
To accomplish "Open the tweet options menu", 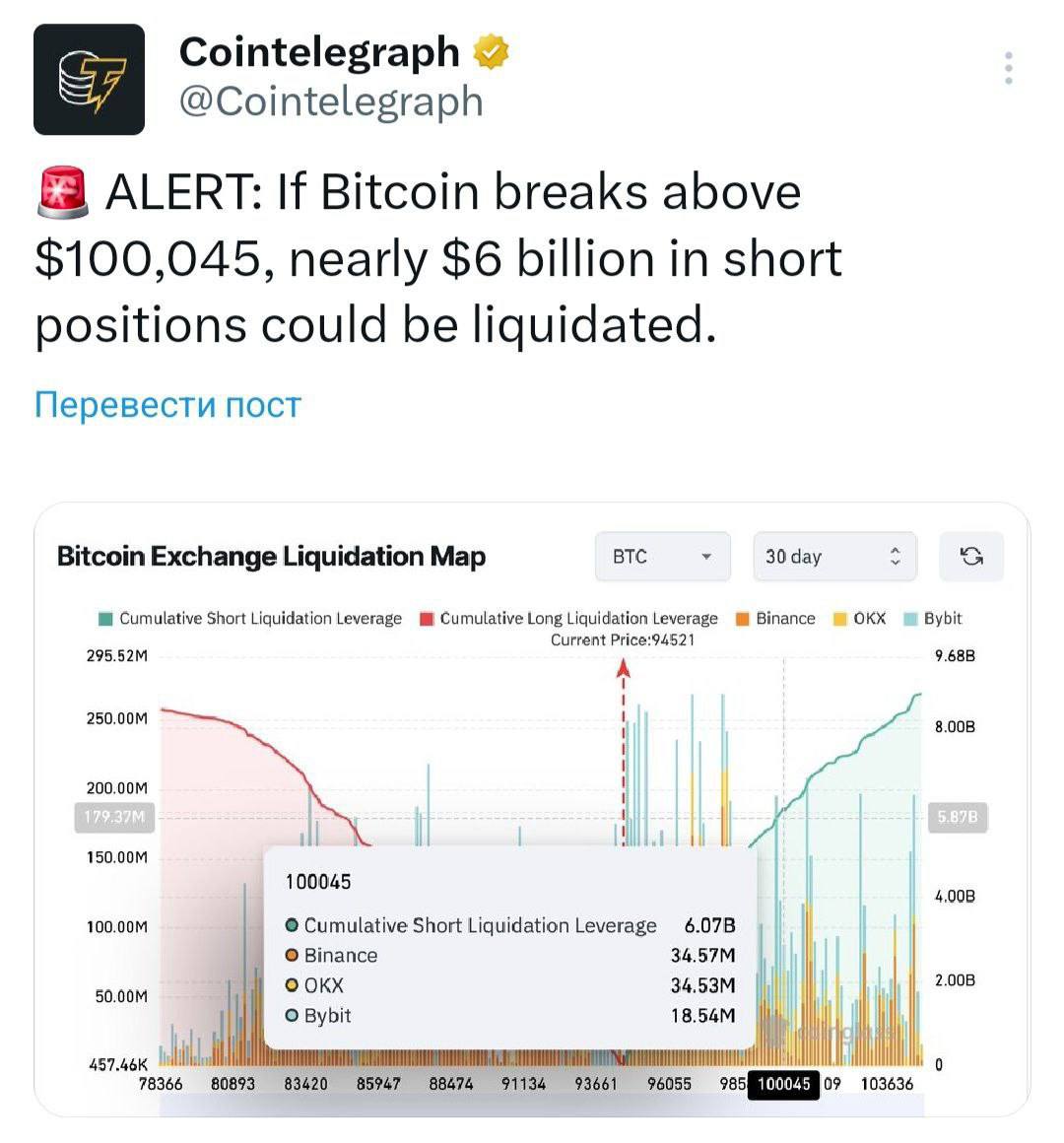I will pyautogui.click(x=1007, y=67).
